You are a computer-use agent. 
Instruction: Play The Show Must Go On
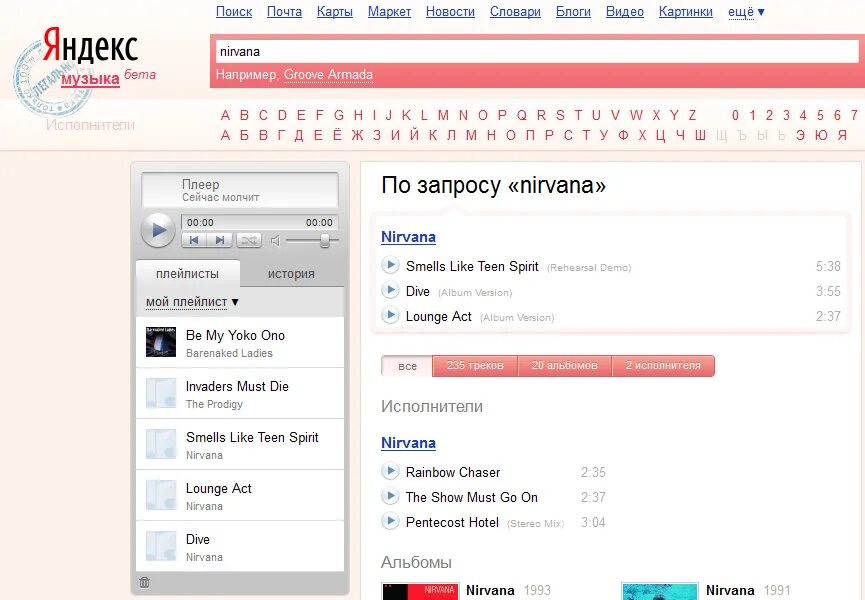tap(390, 496)
